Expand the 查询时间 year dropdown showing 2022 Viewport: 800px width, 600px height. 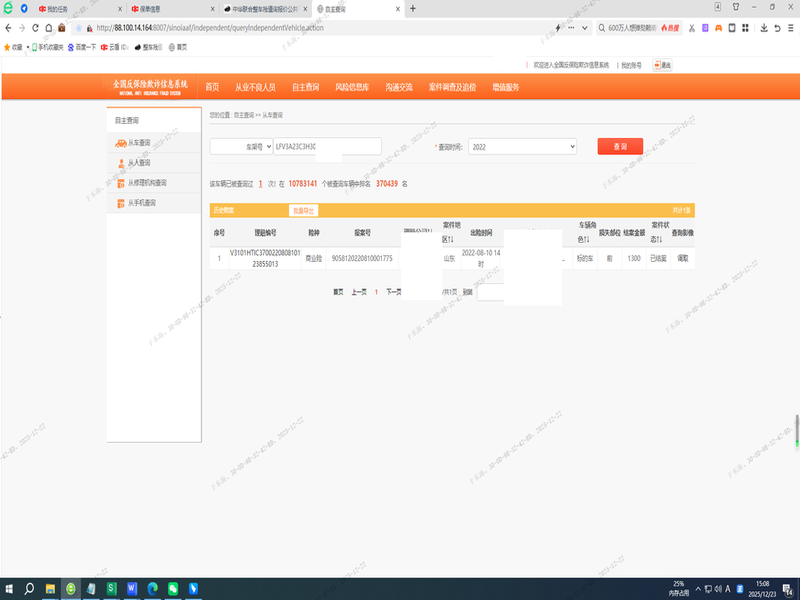522,147
